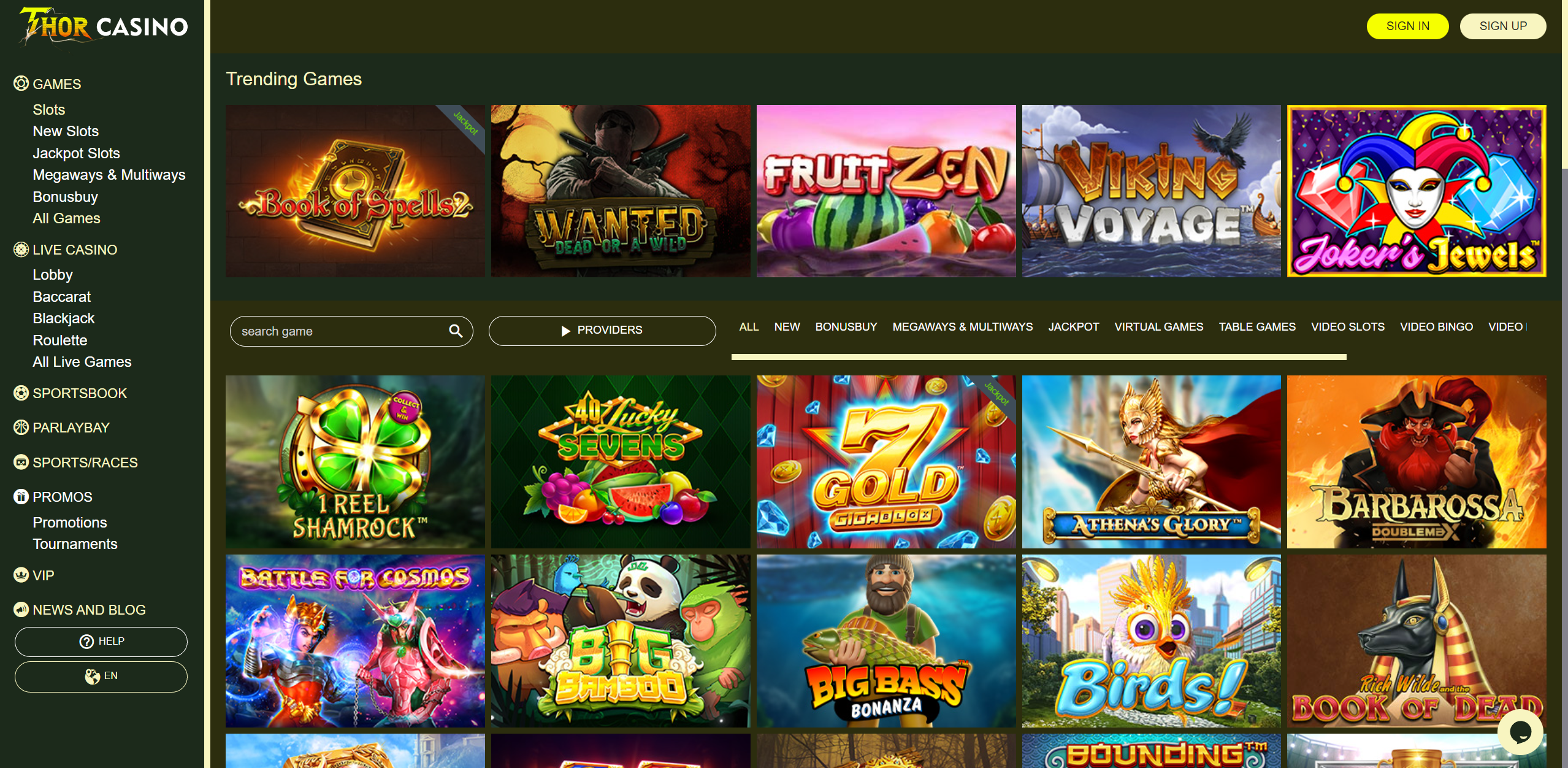The height and width of the screenshot is (768, 1568).
Task: Click the Sign Up button
Action: pos(1502,26)
